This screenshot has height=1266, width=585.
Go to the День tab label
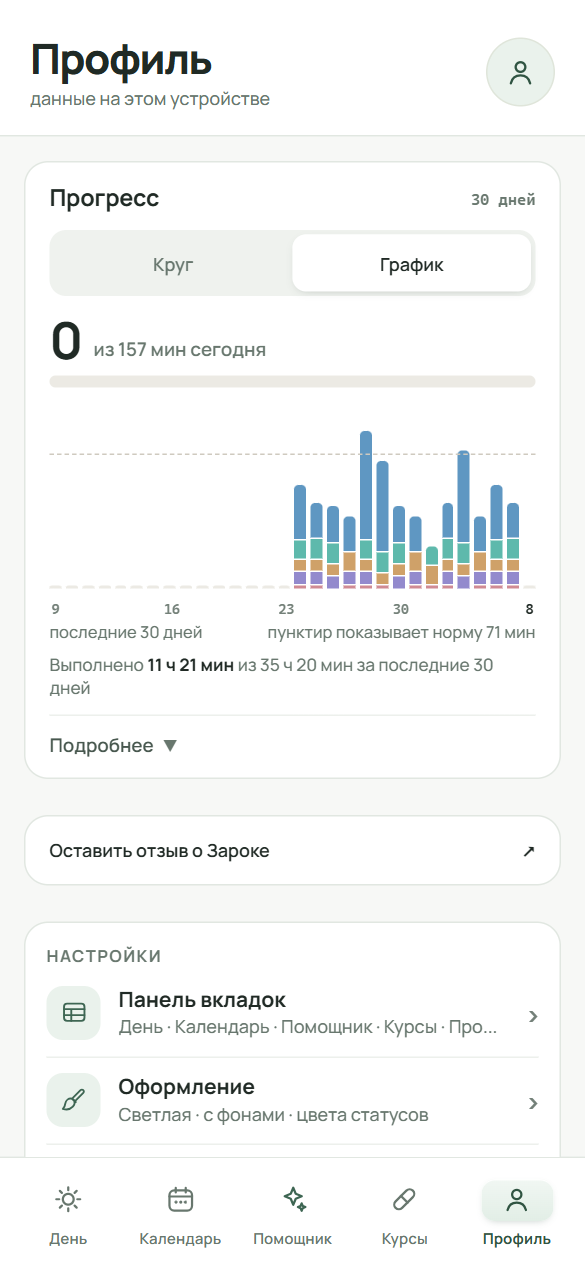click(68, 1239)
